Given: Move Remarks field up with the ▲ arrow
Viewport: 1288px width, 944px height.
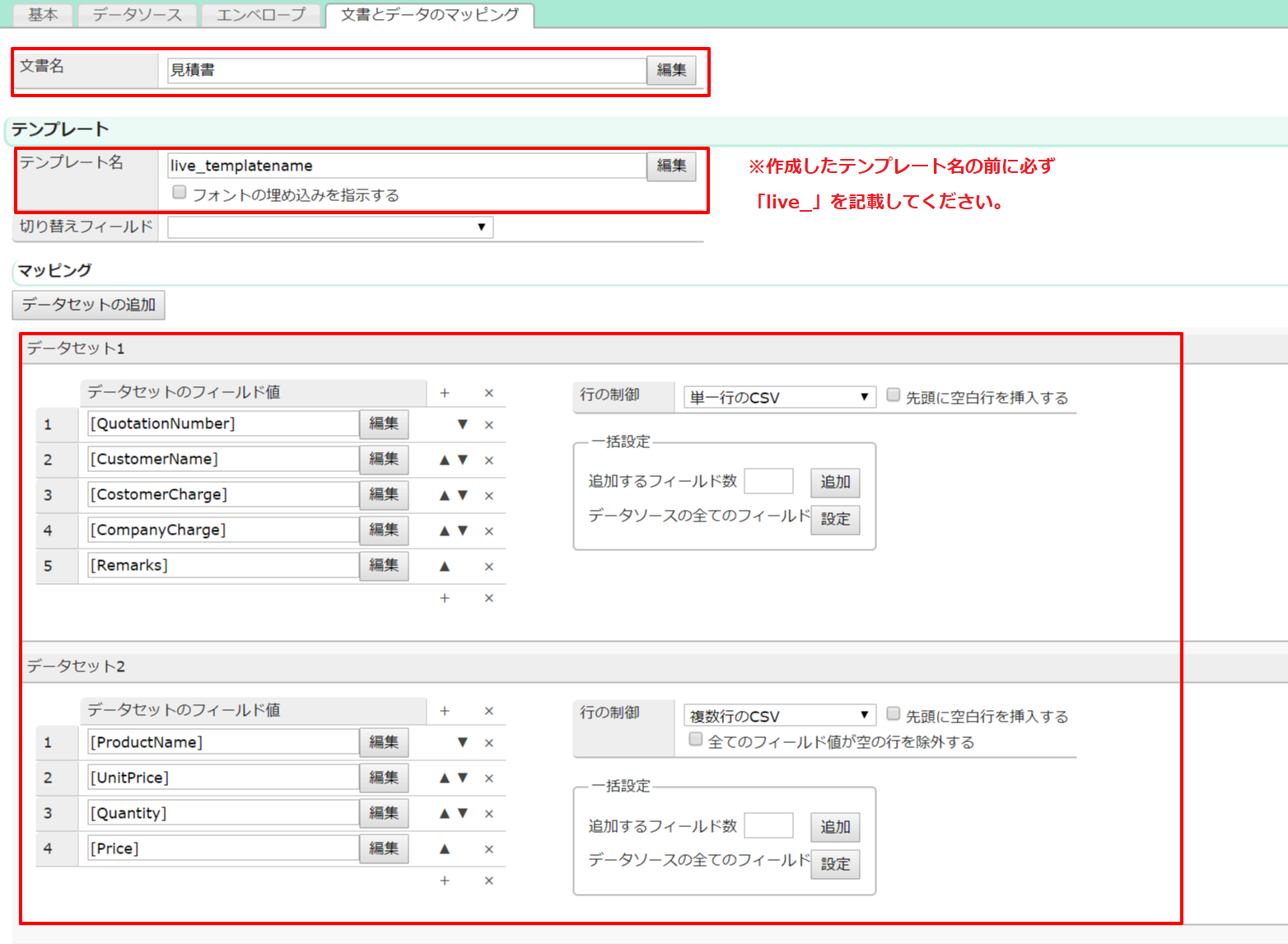Looking at the screenshot, I should click(445, 567).
